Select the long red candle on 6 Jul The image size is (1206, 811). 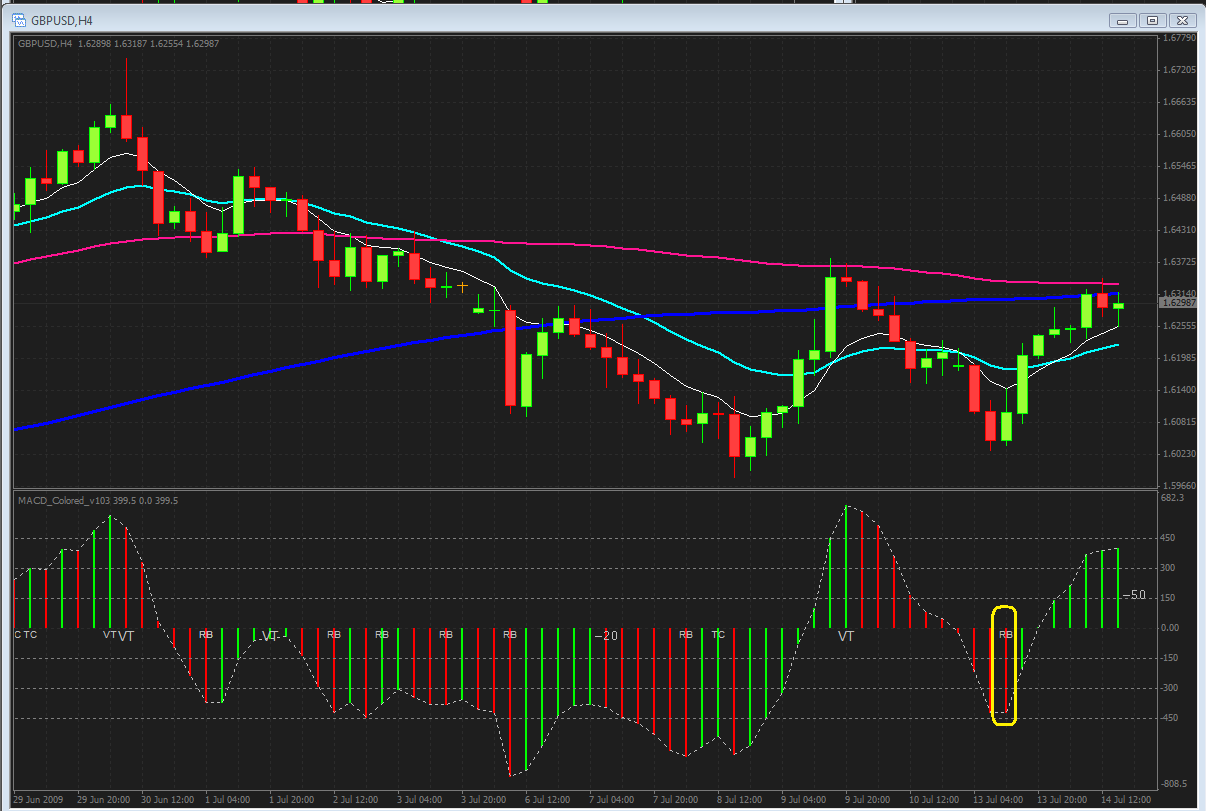click(510, 358)
